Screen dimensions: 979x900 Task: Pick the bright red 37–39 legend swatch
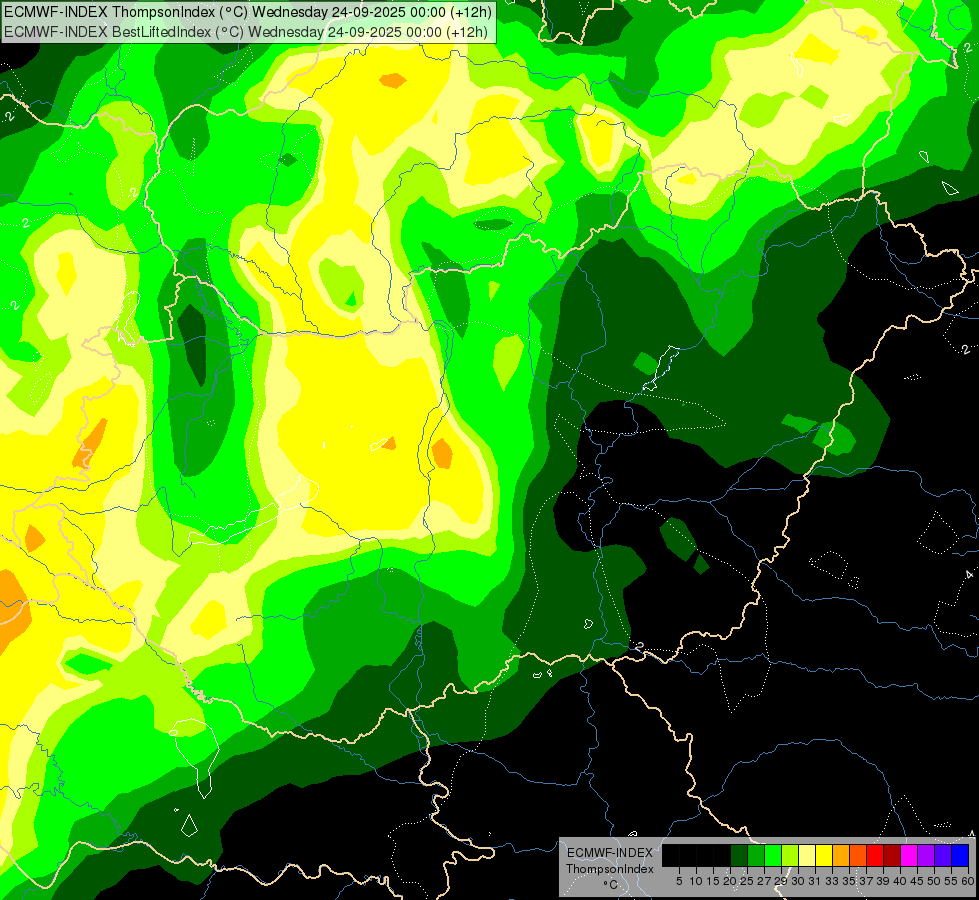[875, 855]
